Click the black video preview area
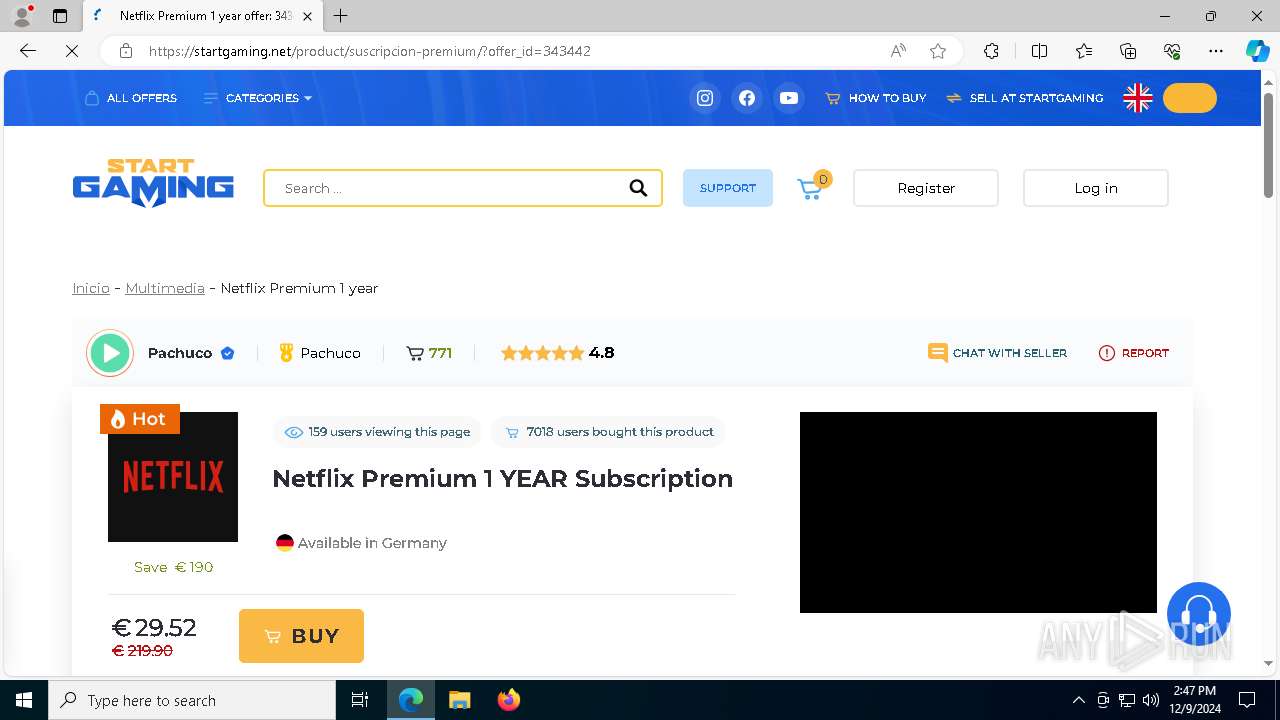The width and height of the screenshot is (1280, 720). pos(978,512)
